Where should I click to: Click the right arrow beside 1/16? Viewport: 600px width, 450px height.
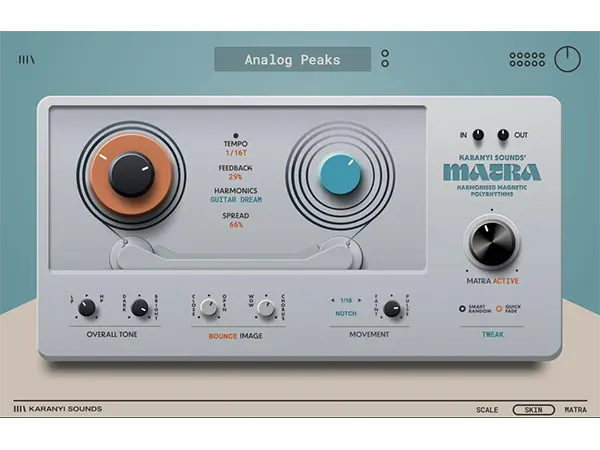point(359,300)
